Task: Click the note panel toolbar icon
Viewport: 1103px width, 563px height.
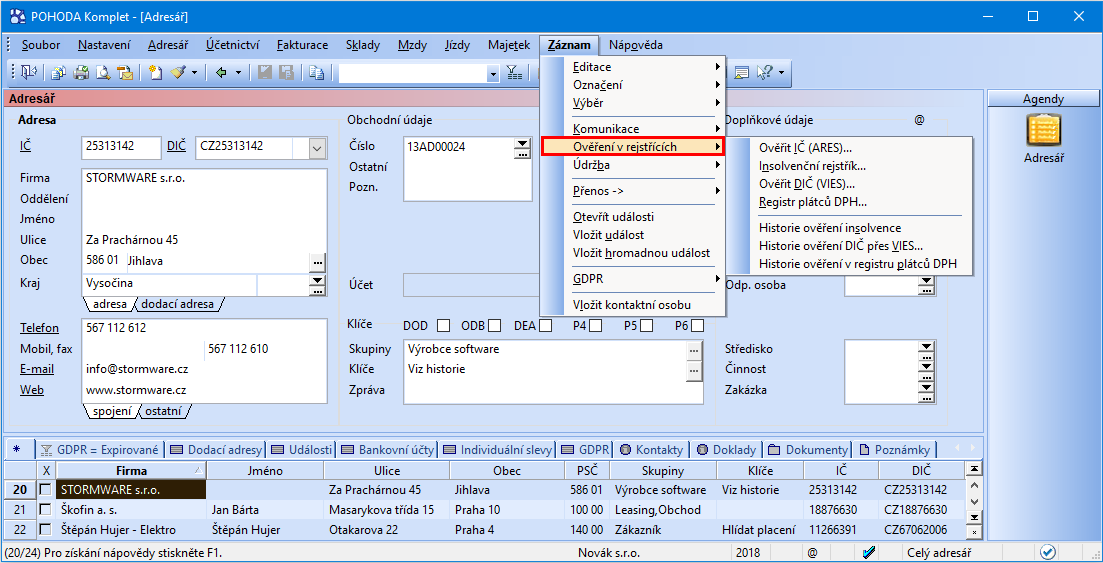Action: click(x=741, y=72)
